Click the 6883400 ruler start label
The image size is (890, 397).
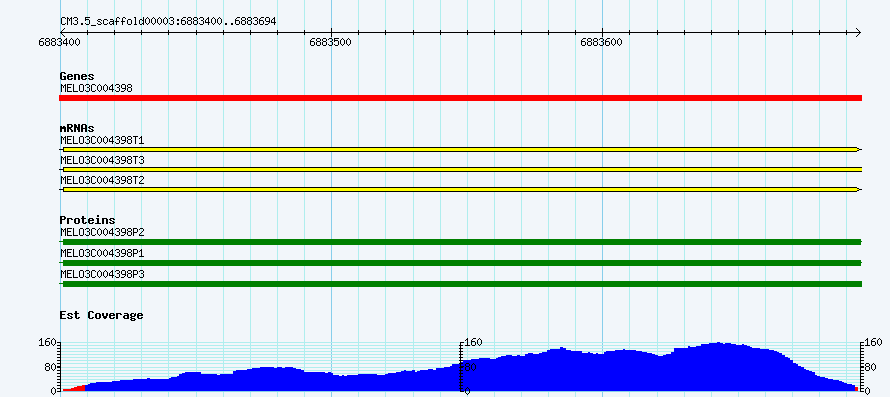pos(60,42)
